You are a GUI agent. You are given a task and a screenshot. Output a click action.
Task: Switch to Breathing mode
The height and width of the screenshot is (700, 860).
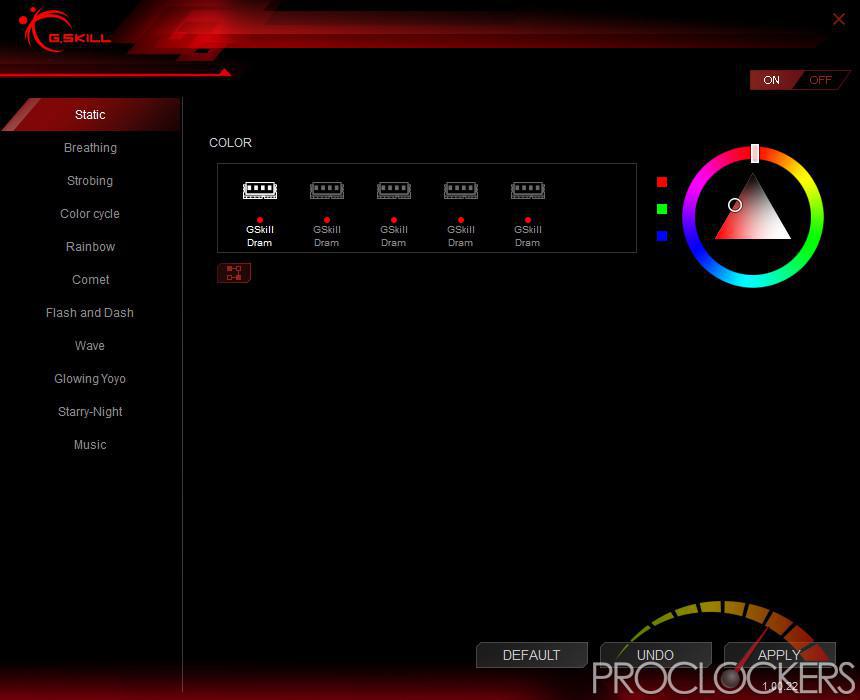(90, 148)
